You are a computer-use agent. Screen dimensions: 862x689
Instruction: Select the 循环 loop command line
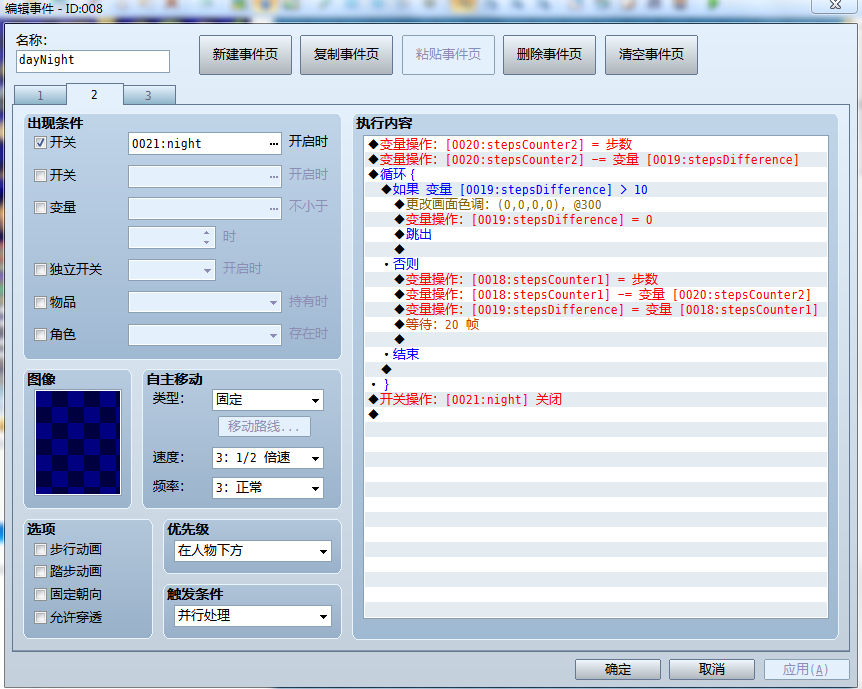click(x=596, y=174)
